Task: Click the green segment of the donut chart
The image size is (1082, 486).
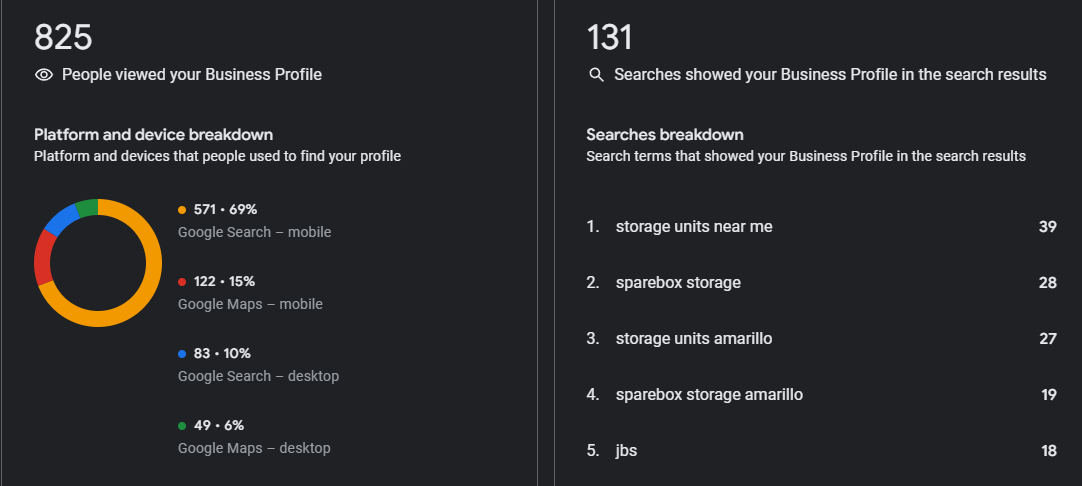Action: click(x=86, y=208)
